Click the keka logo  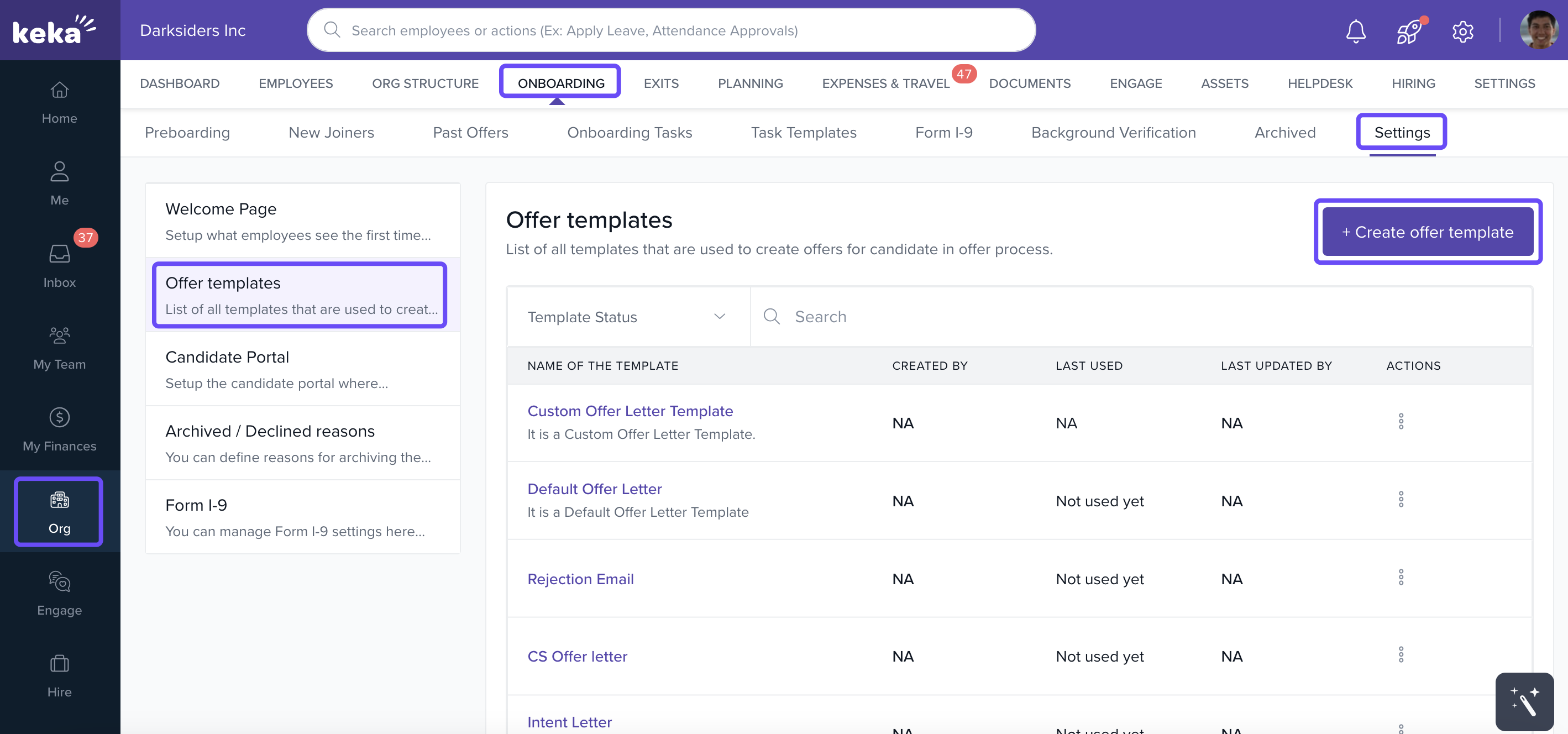[x=54, y=29]
